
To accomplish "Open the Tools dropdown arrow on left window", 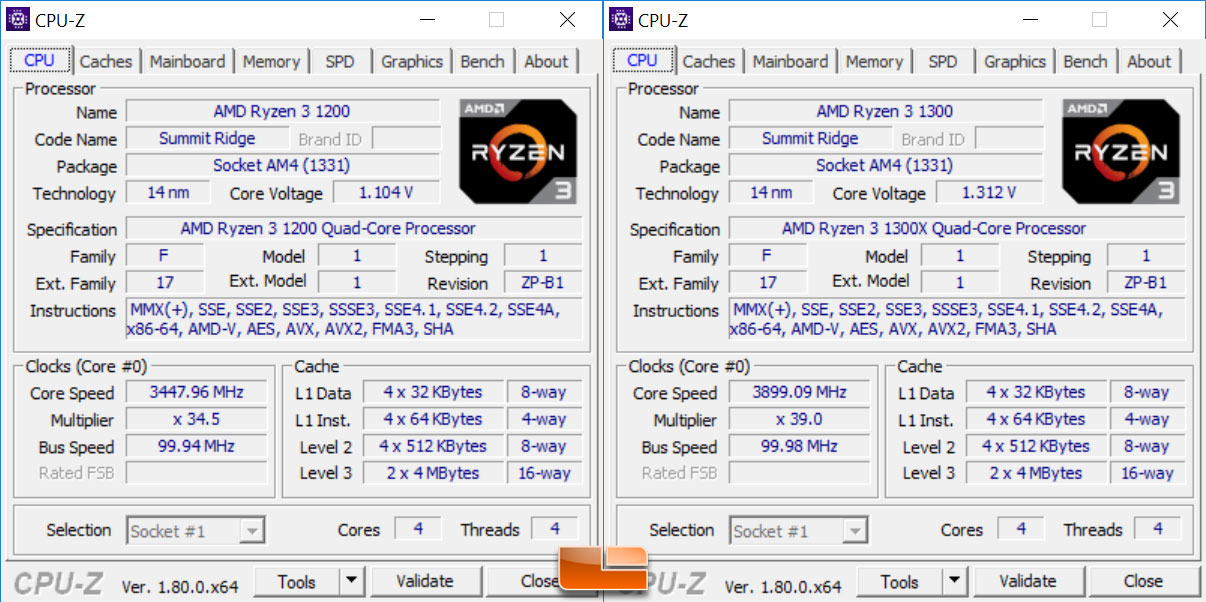I will (x=351, y=580).
